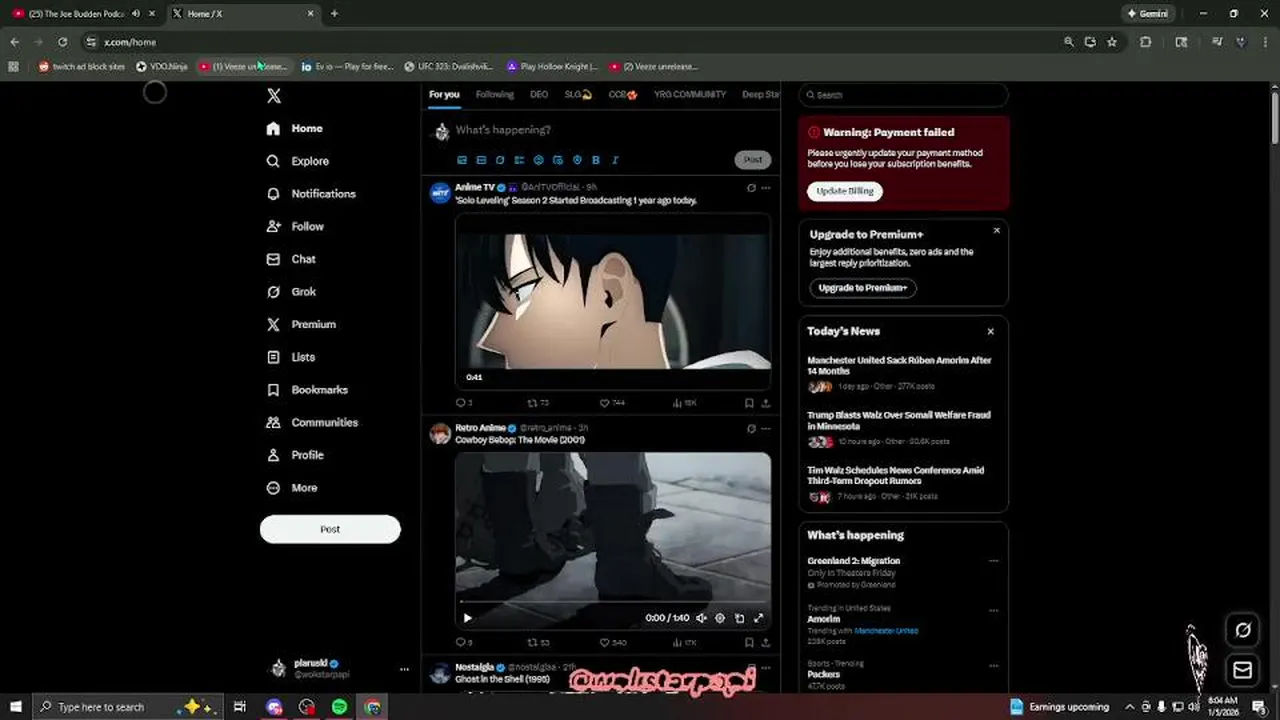Click the X logo above the Home link

274,96
